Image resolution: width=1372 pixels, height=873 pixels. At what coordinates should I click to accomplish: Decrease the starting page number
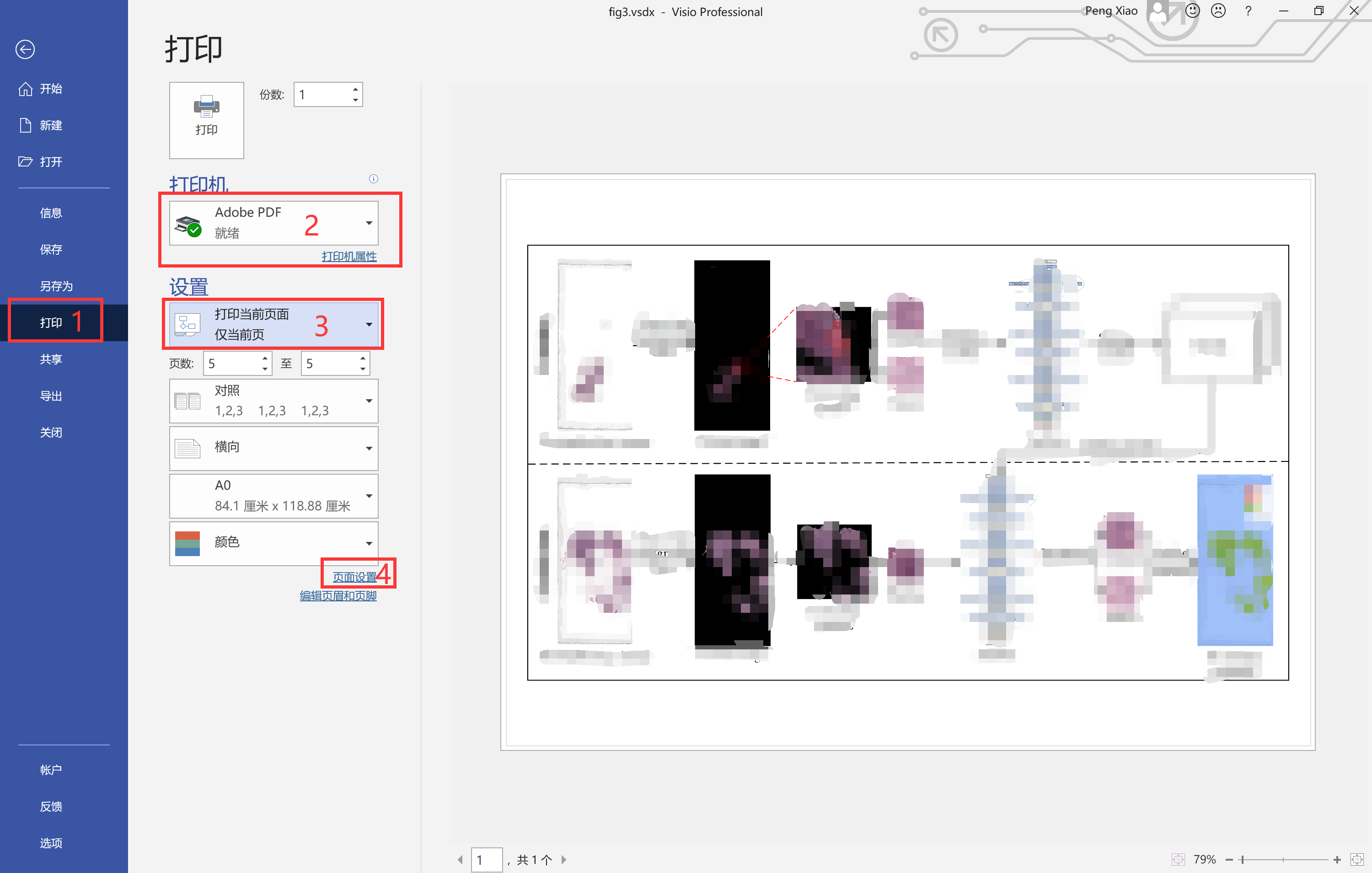264,369
